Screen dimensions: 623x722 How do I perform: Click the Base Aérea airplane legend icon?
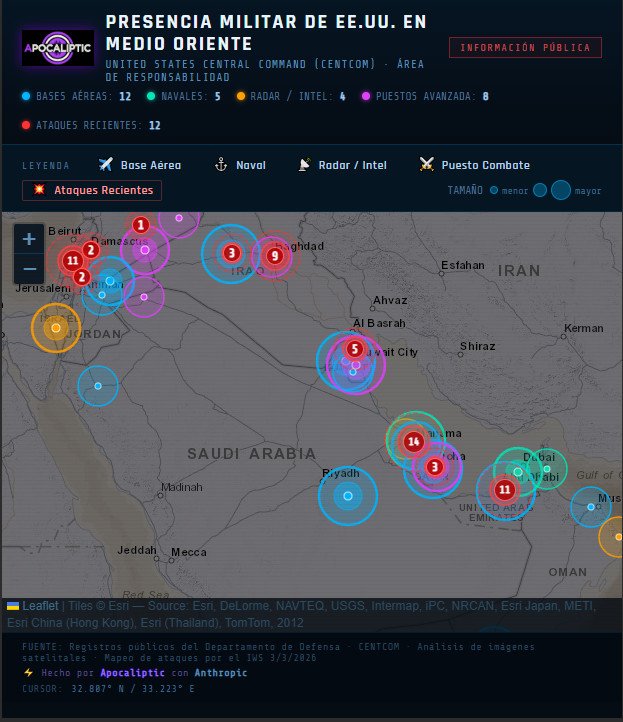coord(105,164)
